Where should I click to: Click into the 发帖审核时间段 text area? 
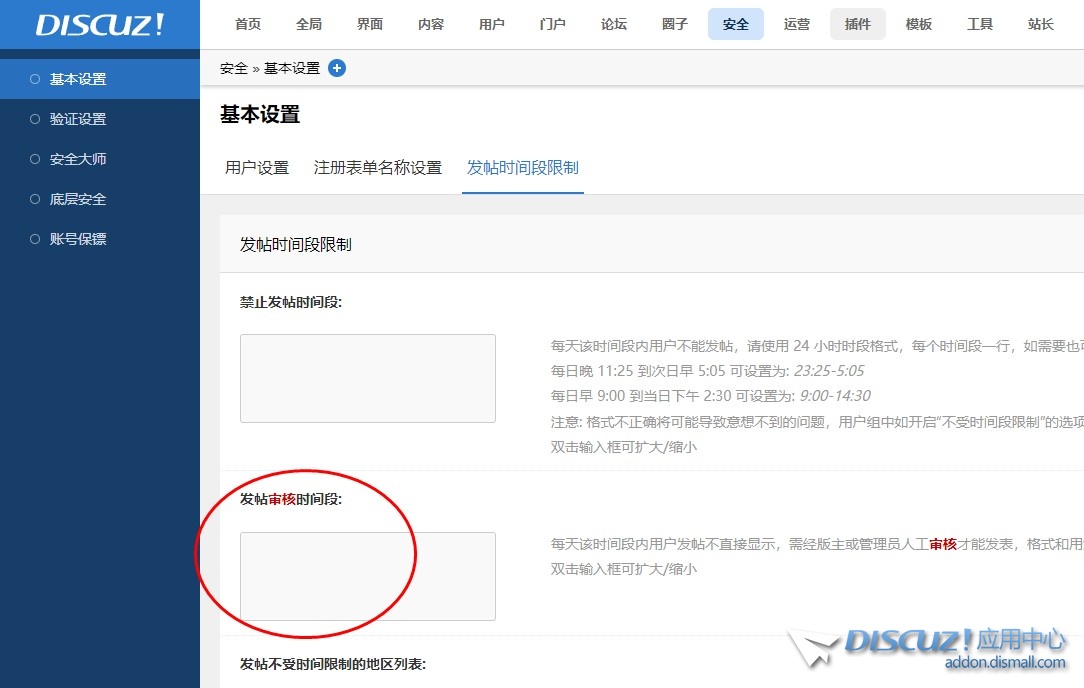(368, 576)
